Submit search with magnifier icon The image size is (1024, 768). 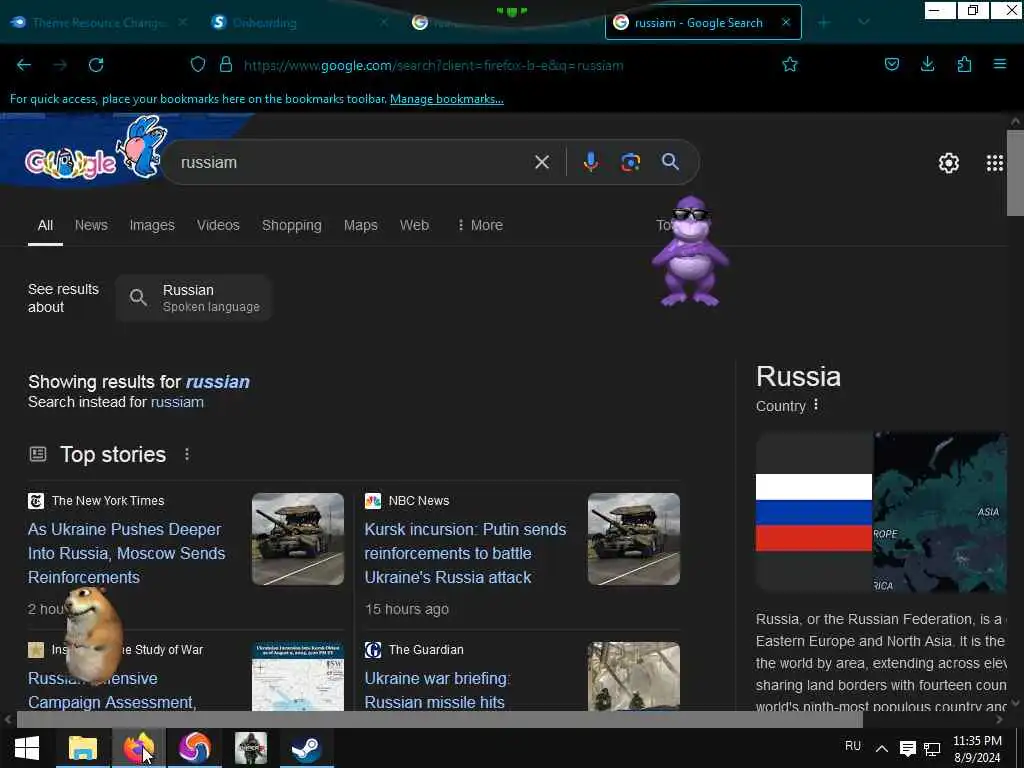(670, 162)
